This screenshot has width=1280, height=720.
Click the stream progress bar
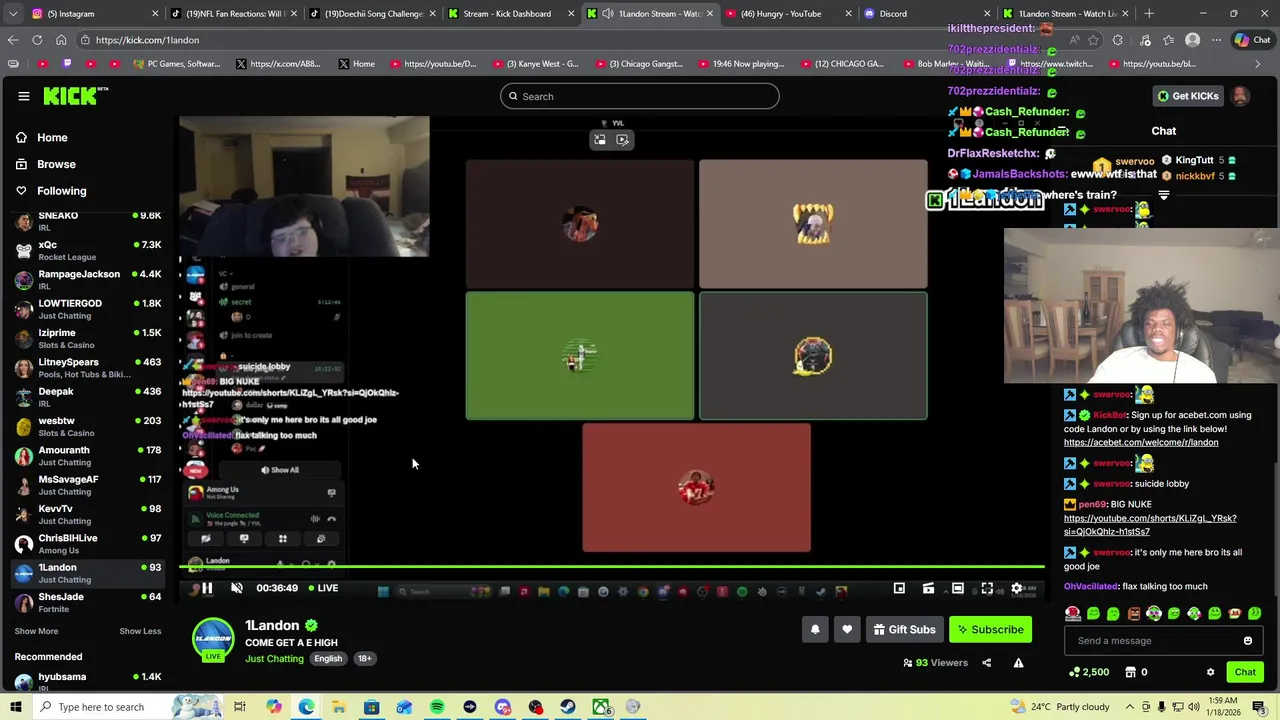click(x=612, y=568)
